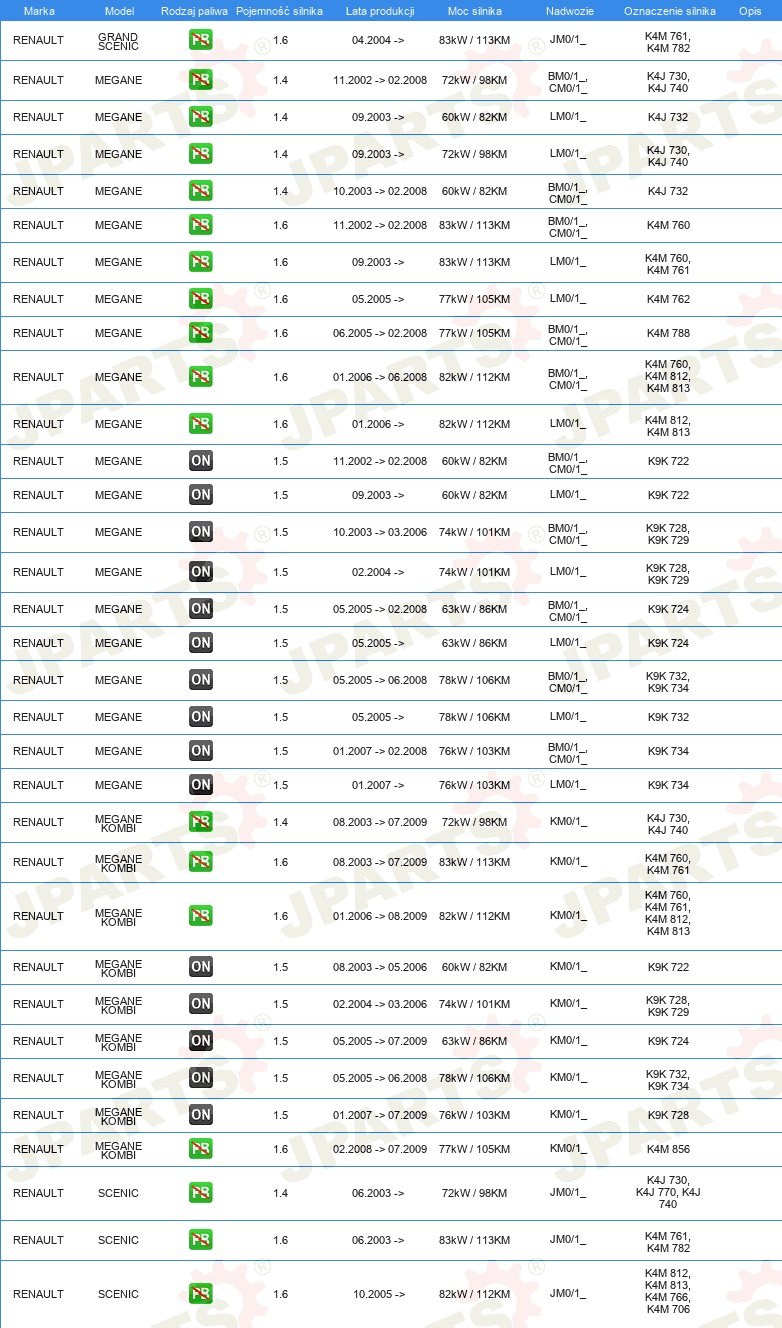Select the '10.2005 ->' production date cell
Screen dimensions: 782x1328
pyautogui.click(x=378, y=1294)
